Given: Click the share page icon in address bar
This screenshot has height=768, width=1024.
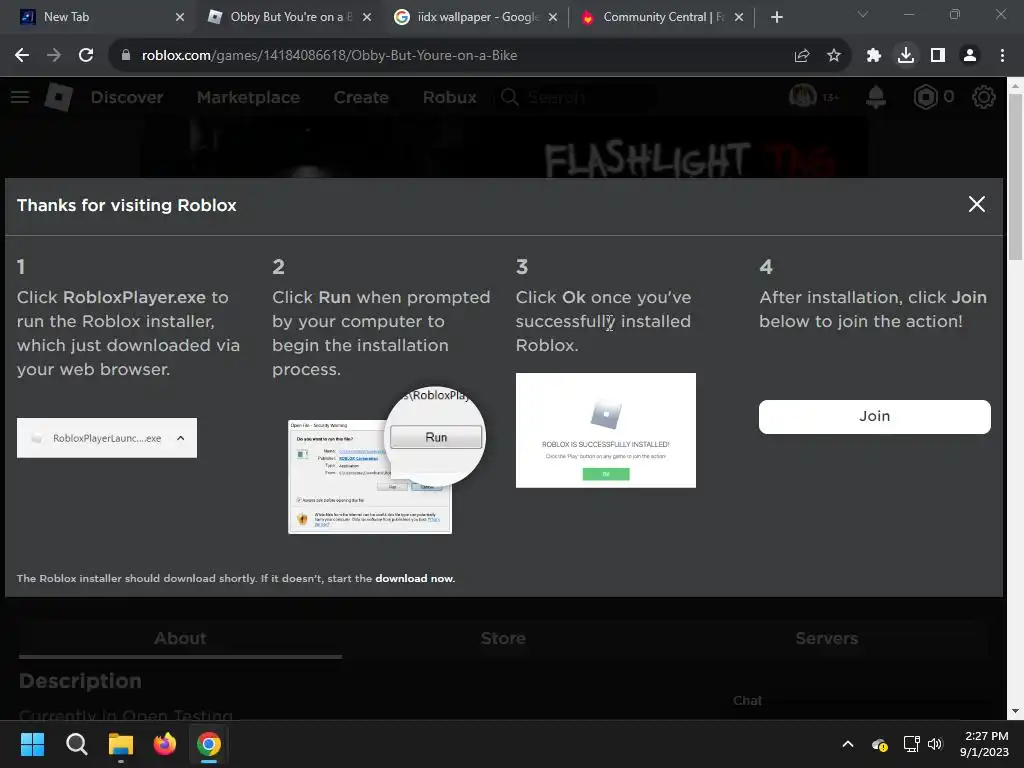Looking at the screenshot, I should click(801, 56).
